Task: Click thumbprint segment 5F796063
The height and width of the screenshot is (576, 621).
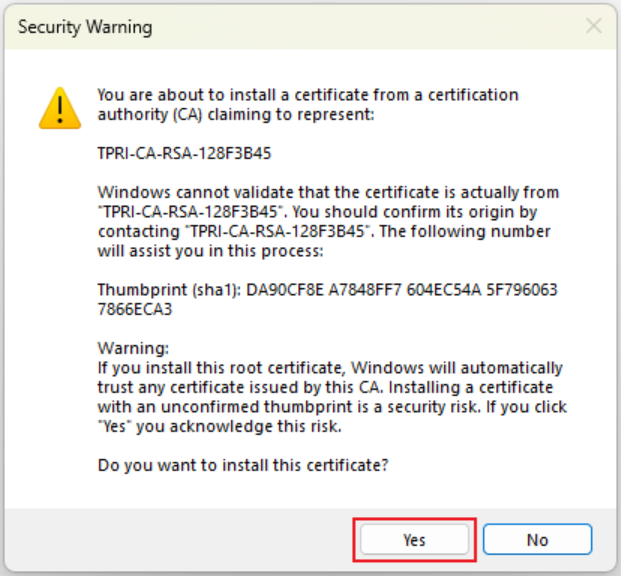Action: (x=520, y=290)
